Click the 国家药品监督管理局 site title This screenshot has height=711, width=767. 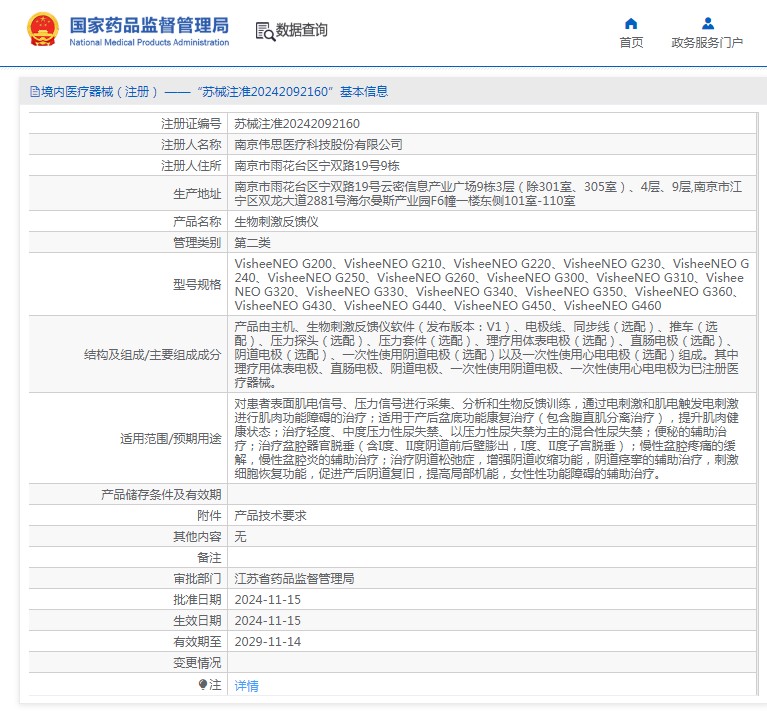[x=149, y=25]
